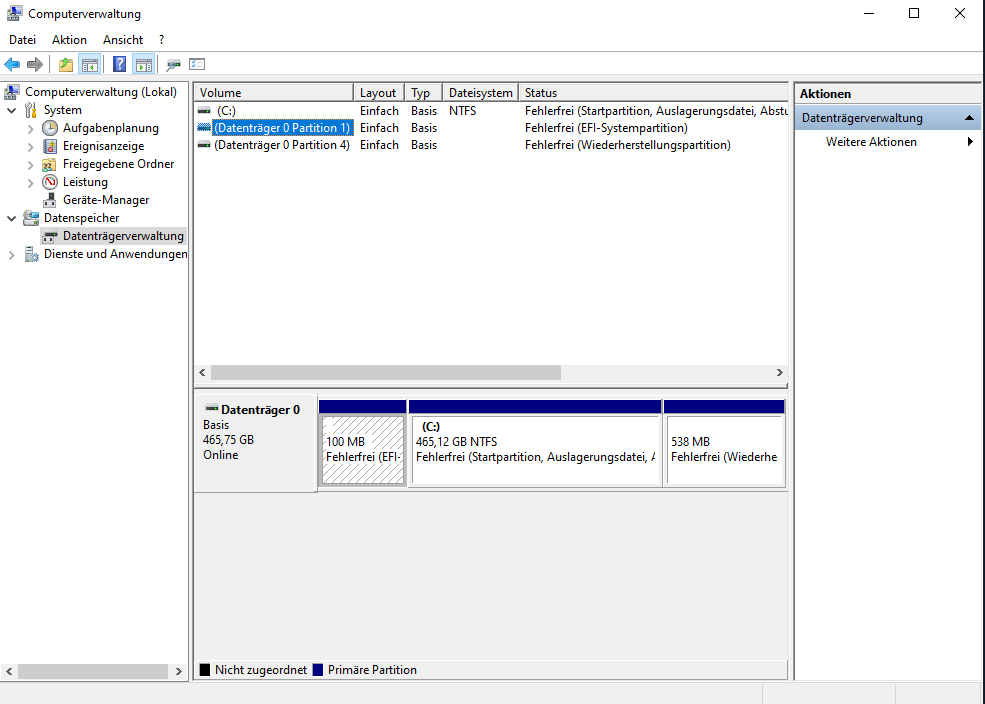The height and width of the screenshot is (704, 985).
Task: Click volume list horizontal scrollbar thumb
Action: [386, 372]
